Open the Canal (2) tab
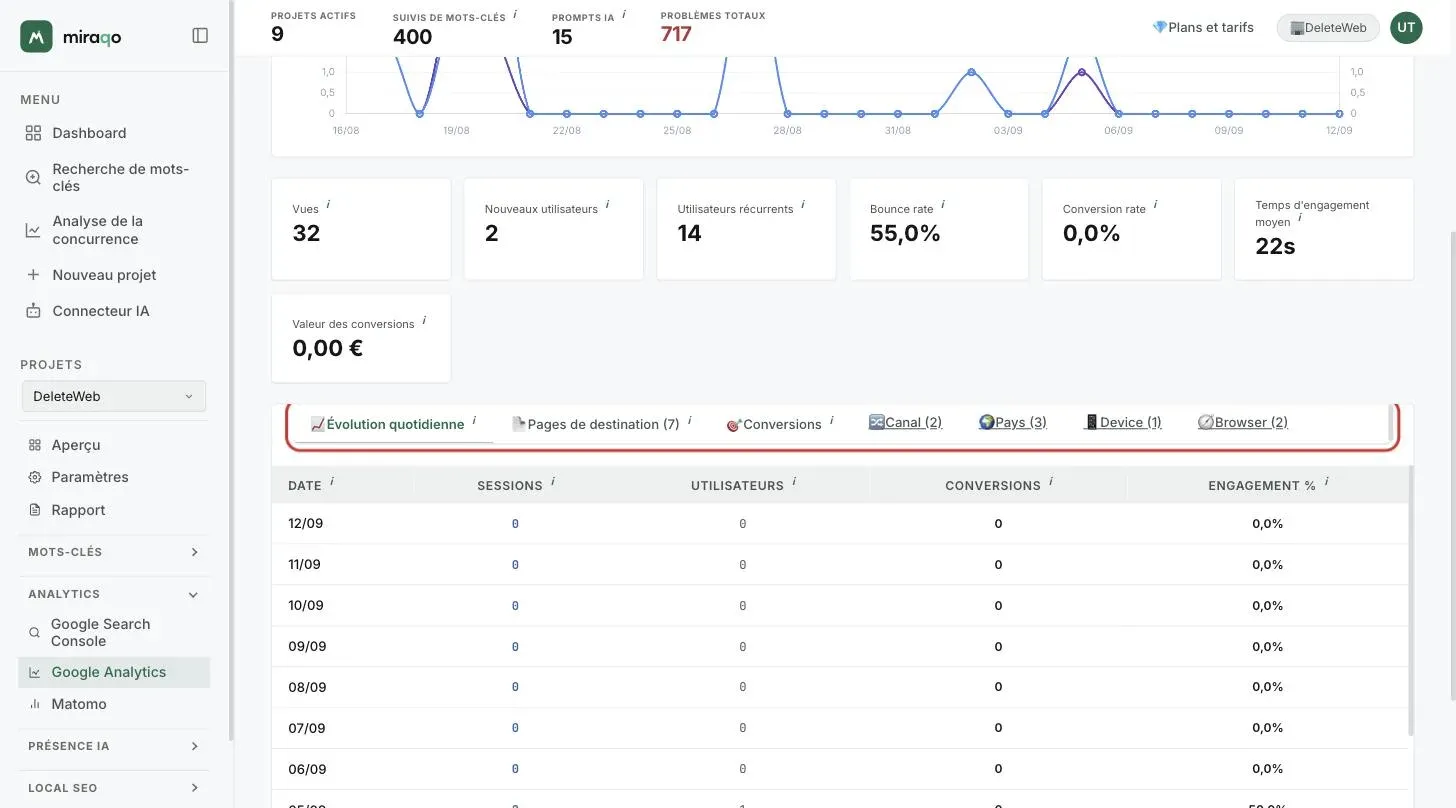Image resolution: width=1456 pixels, height=808 pixels. (905, 422)
